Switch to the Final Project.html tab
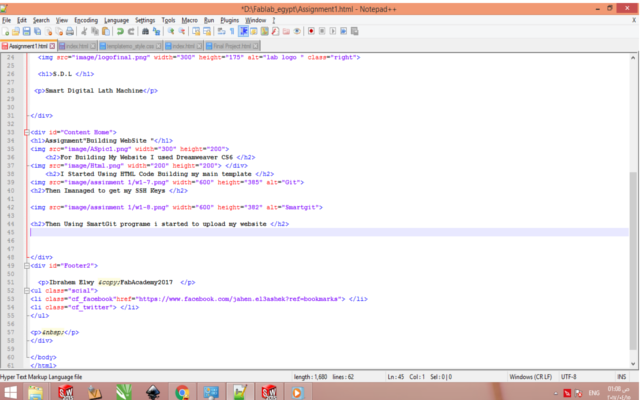The image size is (640, 400). point(232,46)
